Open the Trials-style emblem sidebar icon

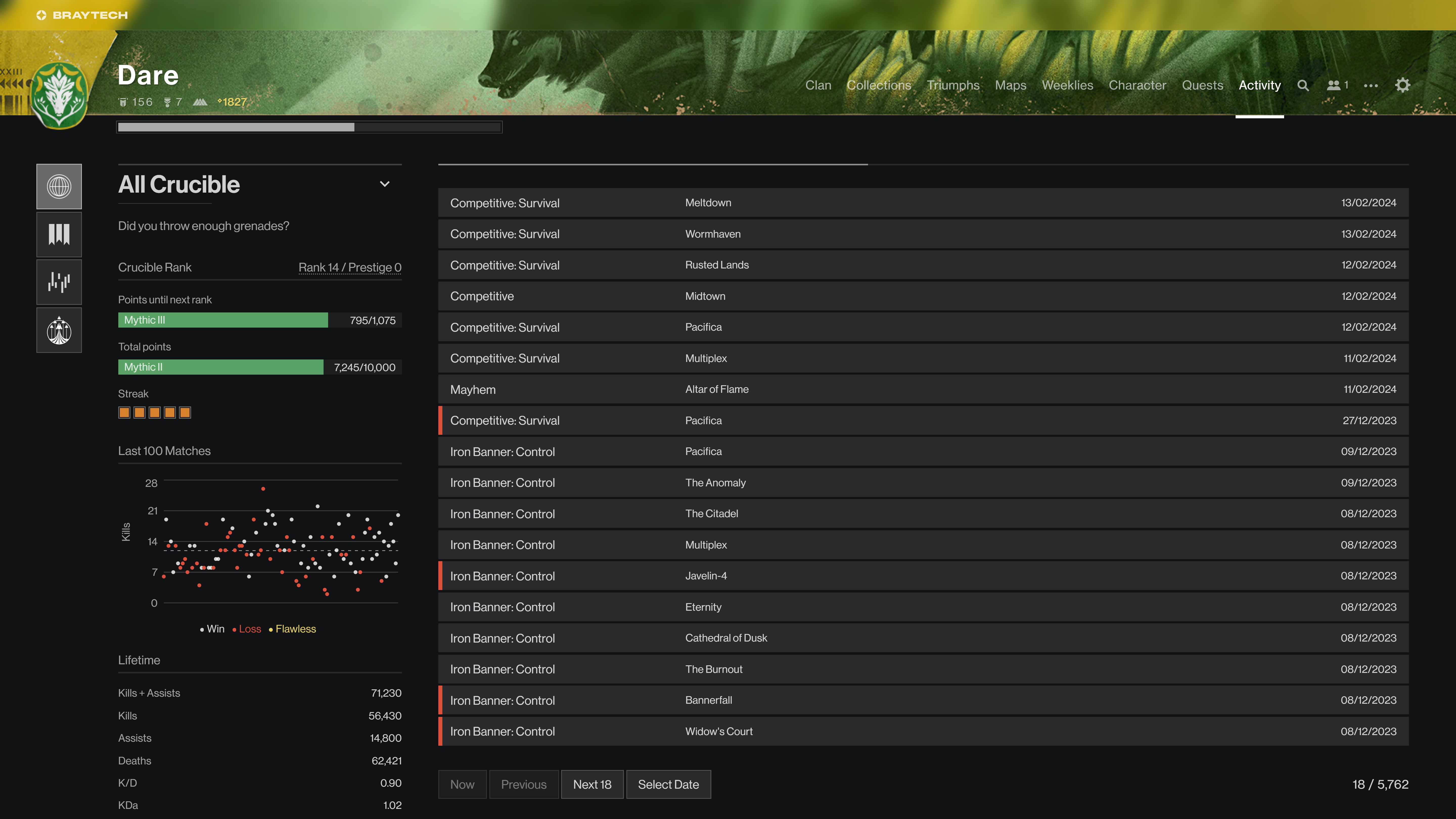point(59,330)
